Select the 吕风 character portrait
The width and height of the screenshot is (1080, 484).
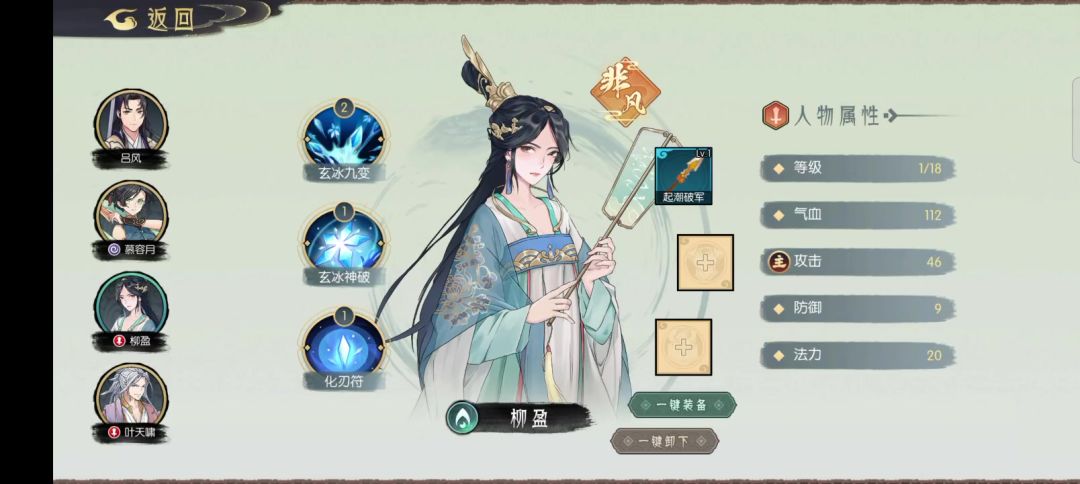click(x=131, y=127)
